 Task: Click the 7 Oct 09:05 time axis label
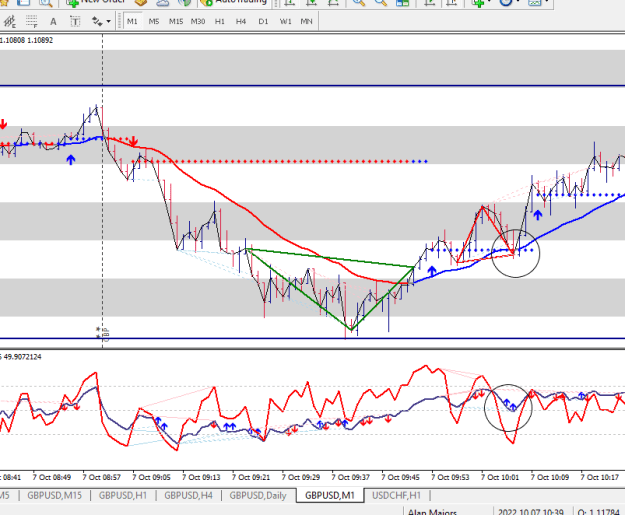[x=151, y=477]
